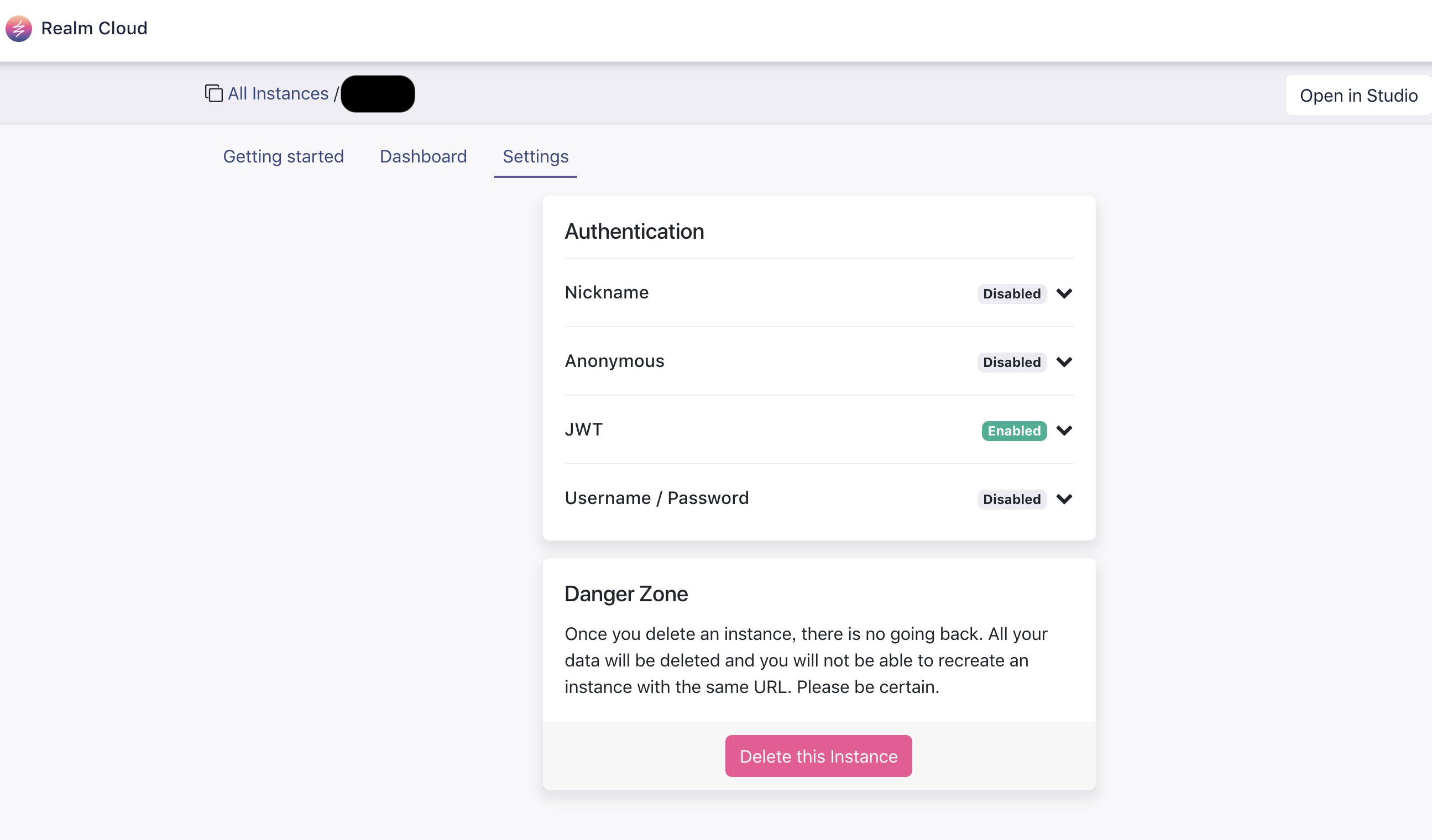Image resolution: width=1432 pixels, height=840 pixels.
Task: Expand the Nickname authentication dropdown
Action: point(1064,293)
